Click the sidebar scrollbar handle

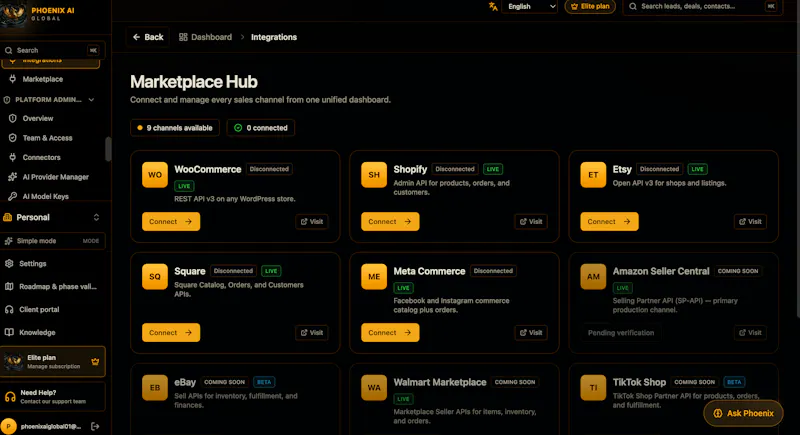pos(108,149)
